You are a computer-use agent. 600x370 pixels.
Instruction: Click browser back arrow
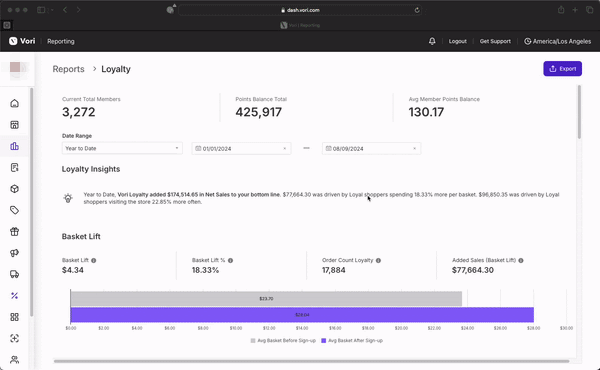(x=65, y=10)
